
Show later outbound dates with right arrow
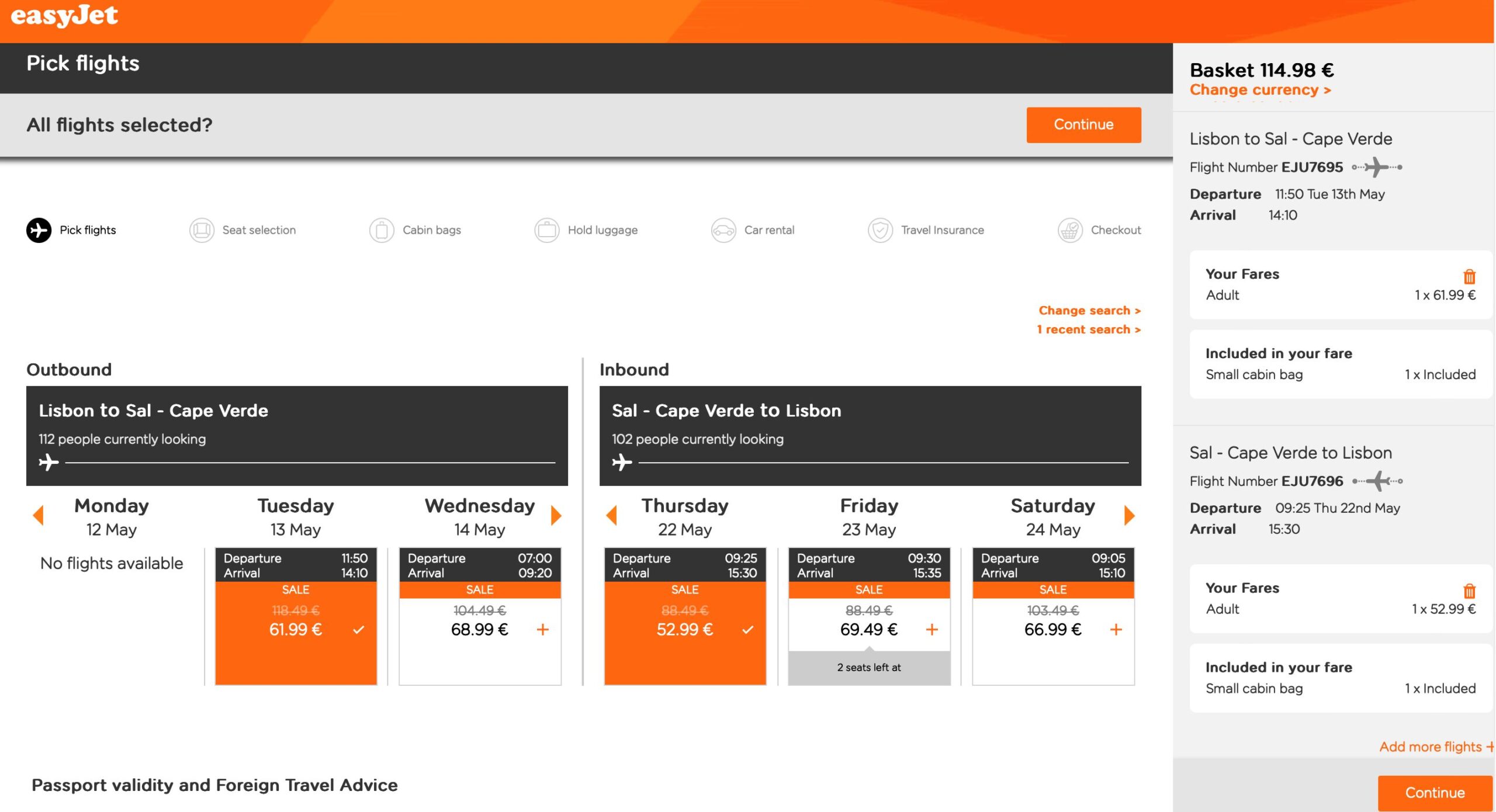click(556, 515)
